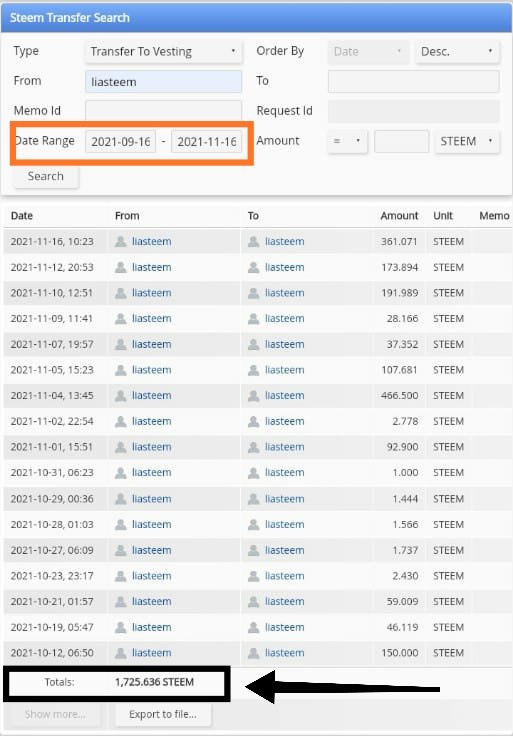The height and width of the screenshot is (736, 513).
Task: Click the From user icon in 2021-10-28 row
Action: [x=121, y=525]
